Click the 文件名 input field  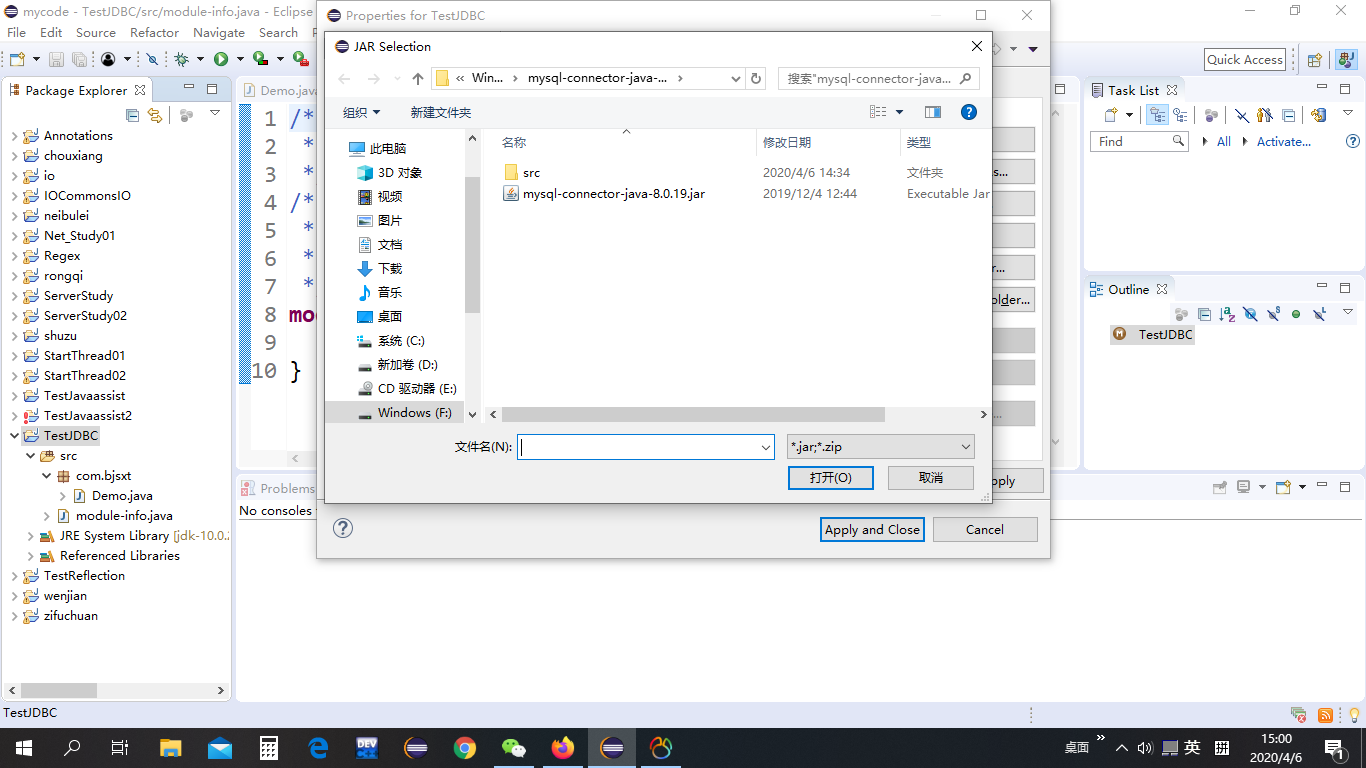pyautogui.click(x=645, y=447)
